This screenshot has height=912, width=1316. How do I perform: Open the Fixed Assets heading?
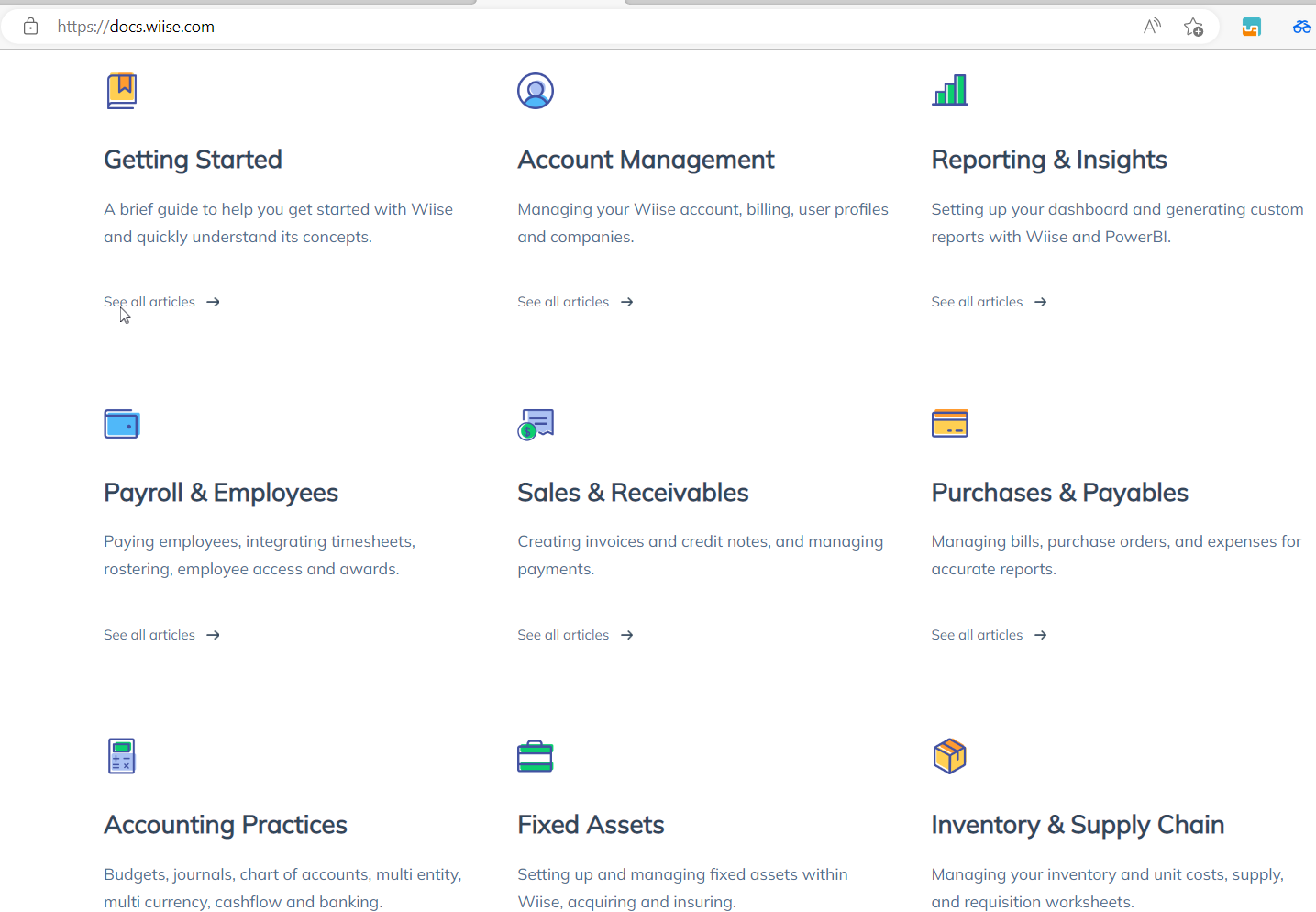(591, 825)
